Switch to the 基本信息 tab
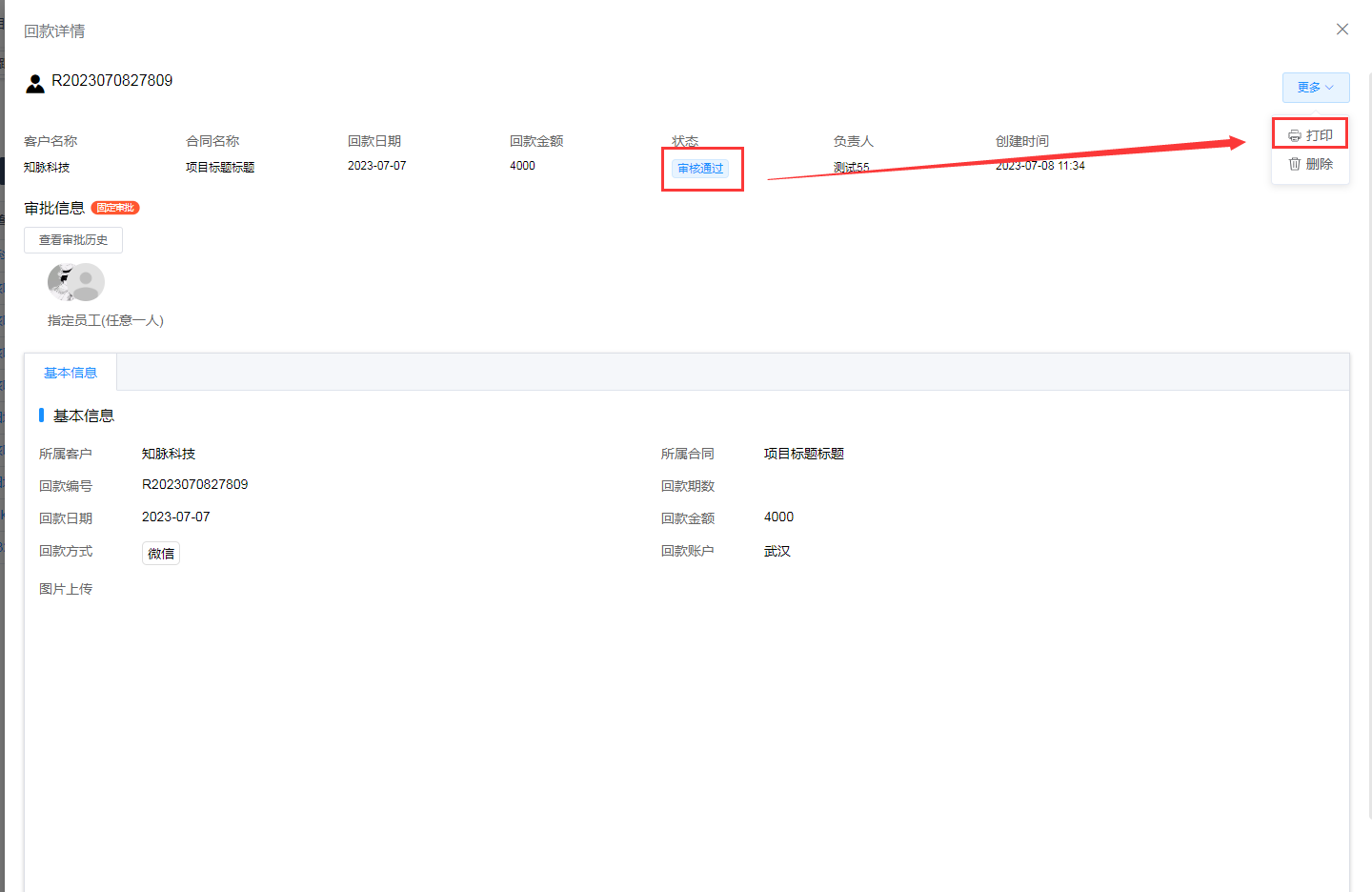 point(71,373)
